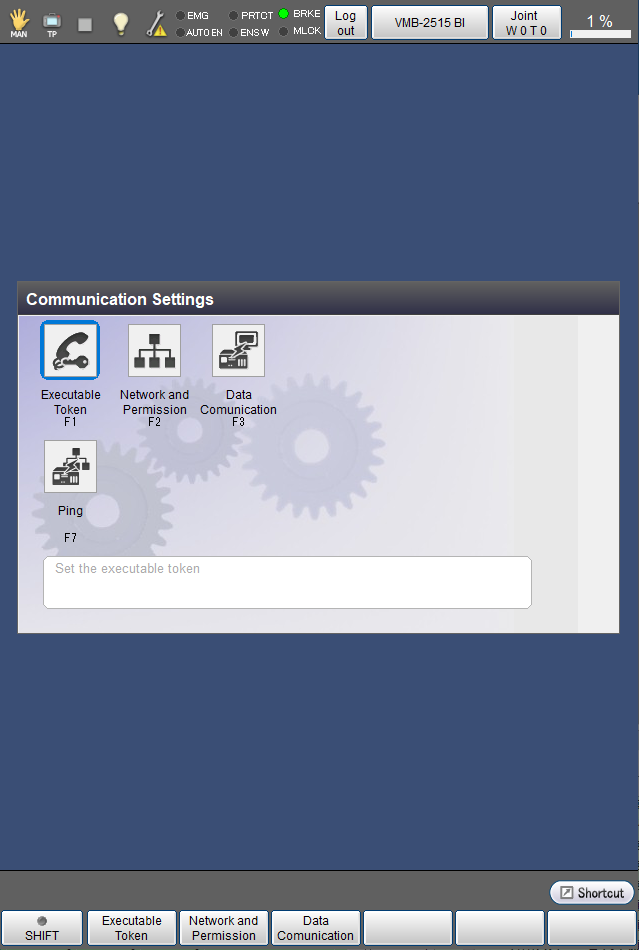Open the wrench warning icon
The image size is (639, 950).
(157, 24)
